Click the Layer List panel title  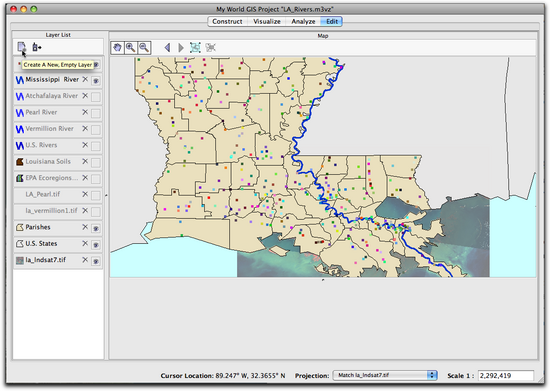pyautogui.click(x=58, y=35)
